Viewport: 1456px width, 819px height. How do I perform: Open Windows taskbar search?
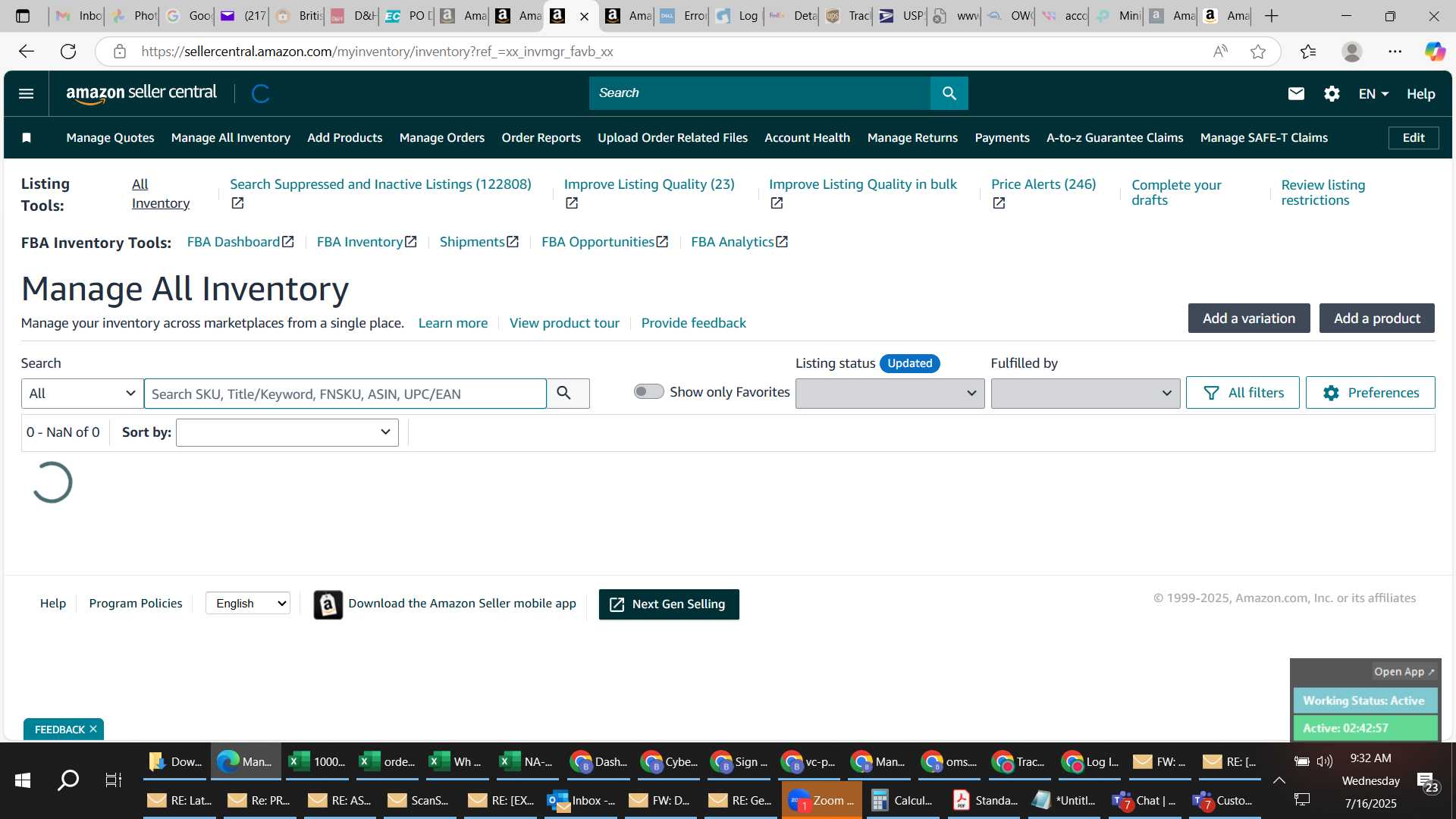pyautogui.click(x=68, y=780)
